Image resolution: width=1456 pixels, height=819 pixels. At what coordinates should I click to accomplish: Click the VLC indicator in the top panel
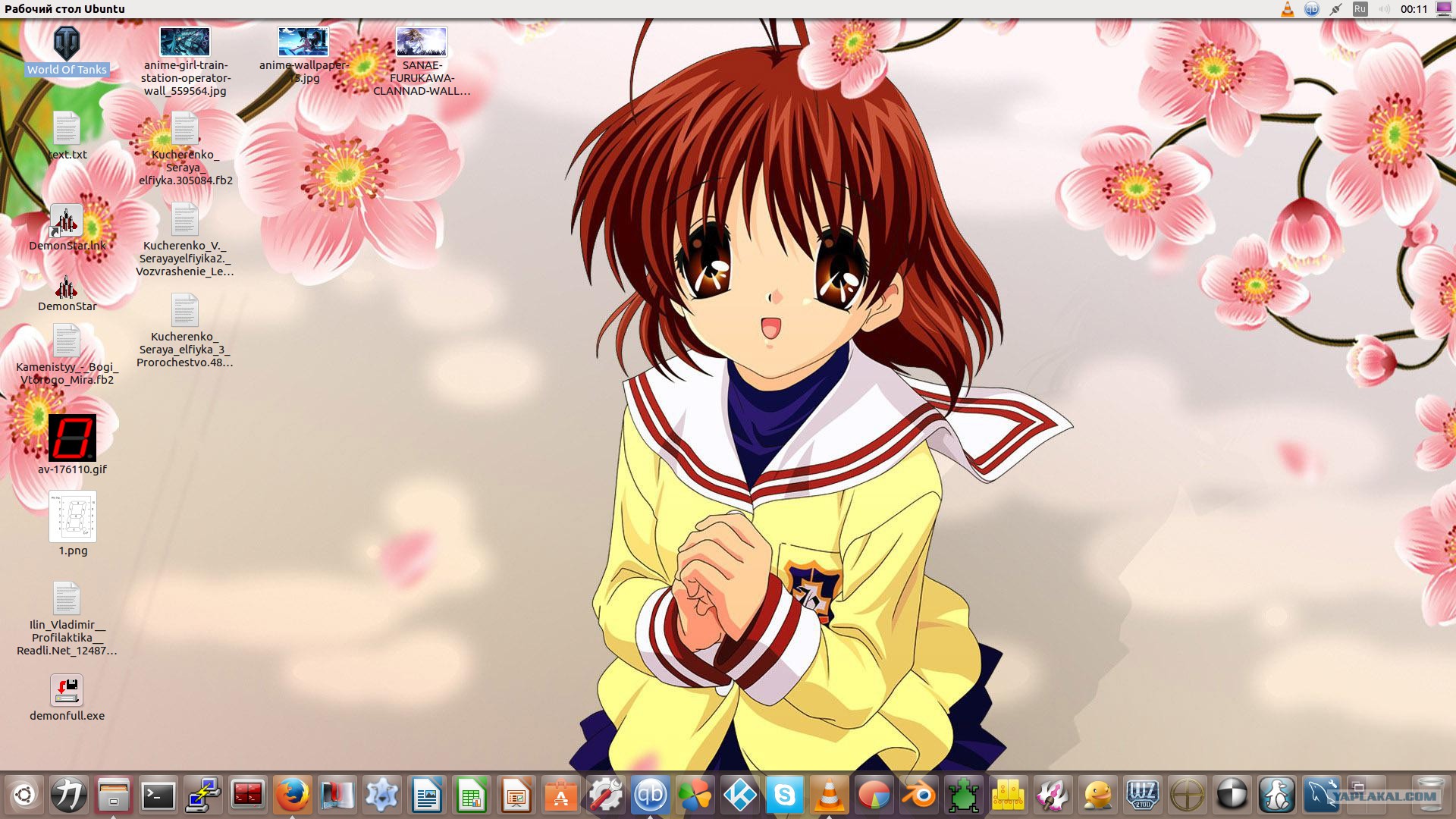[x=1288, y=9]
